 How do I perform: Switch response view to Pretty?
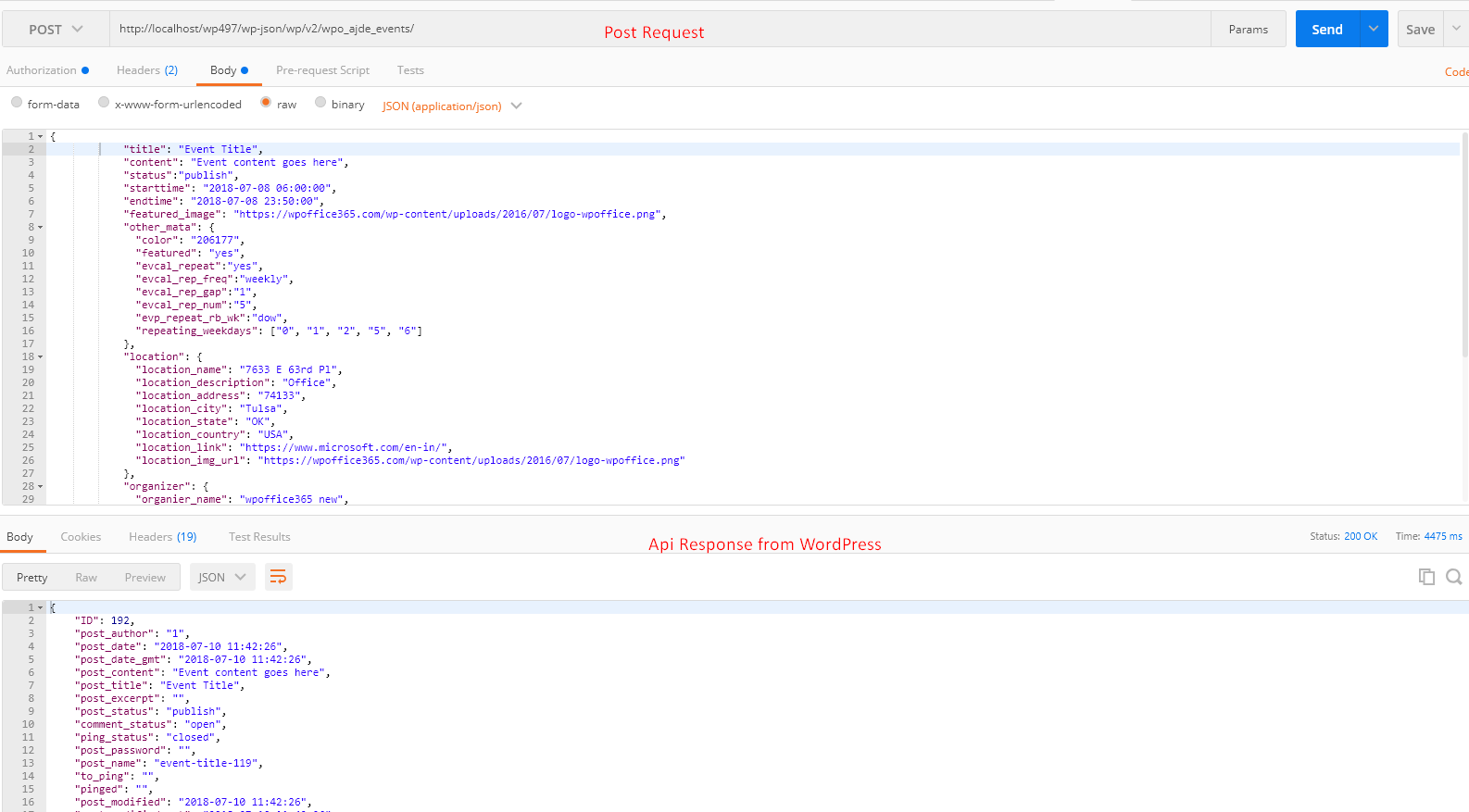[31, 577]
